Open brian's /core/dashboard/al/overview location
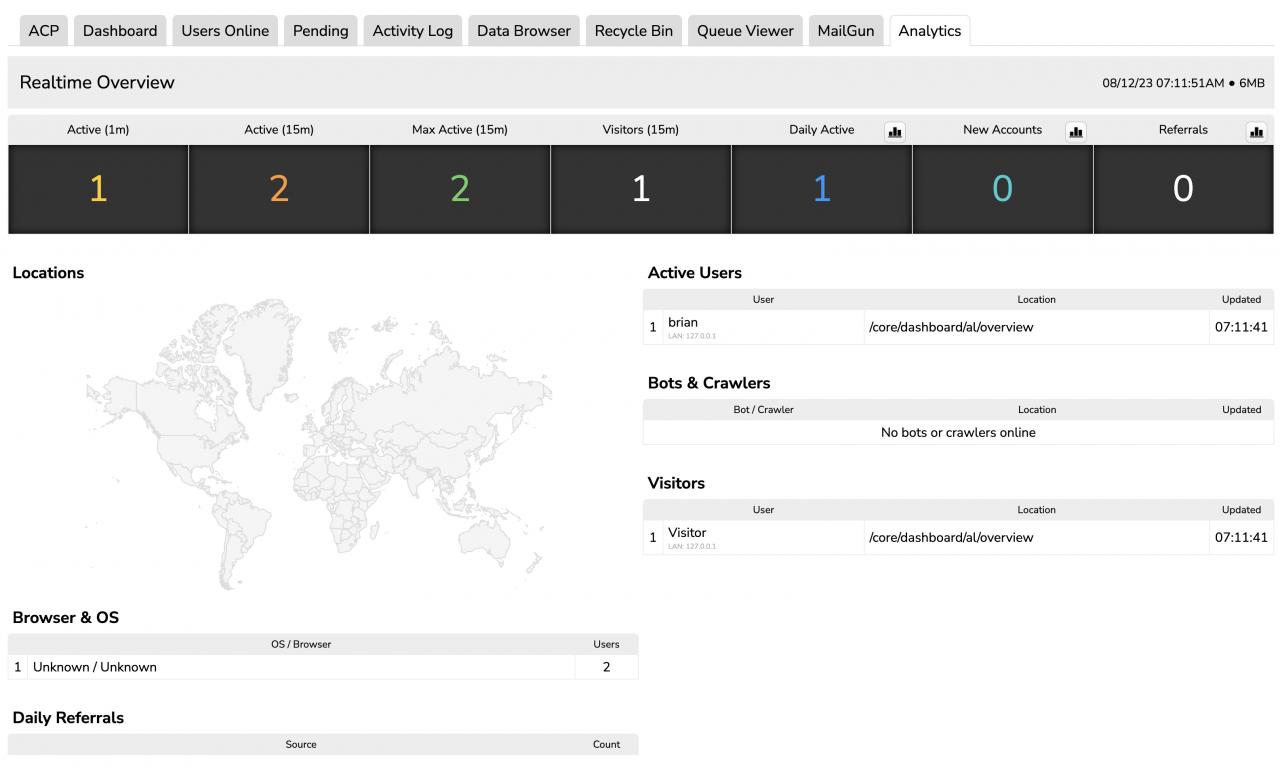The image size is (1280, 772). (951, 327)
